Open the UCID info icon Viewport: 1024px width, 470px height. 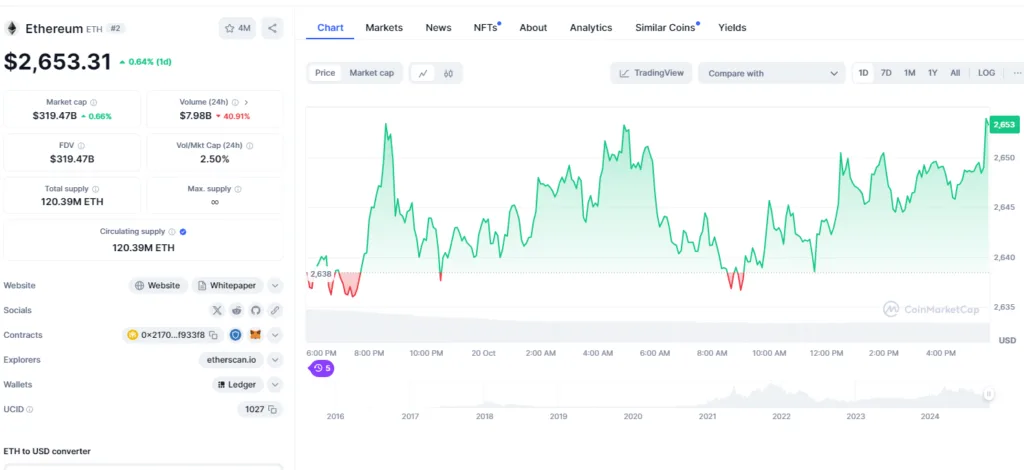(29, 409)
